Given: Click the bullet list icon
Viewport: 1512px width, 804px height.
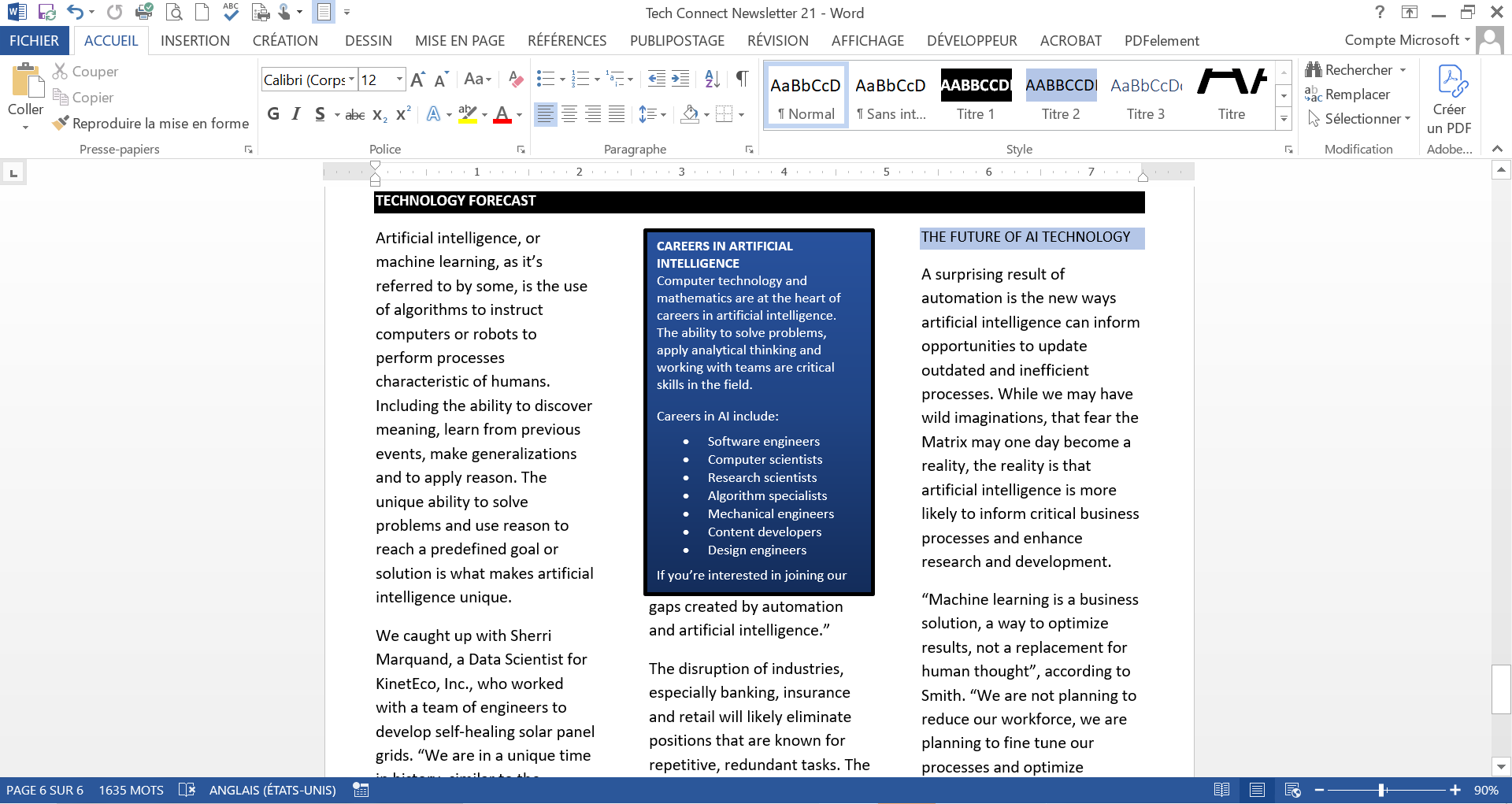Looking at the screenshot, I should pyautogui.click(x=545, y=79).
